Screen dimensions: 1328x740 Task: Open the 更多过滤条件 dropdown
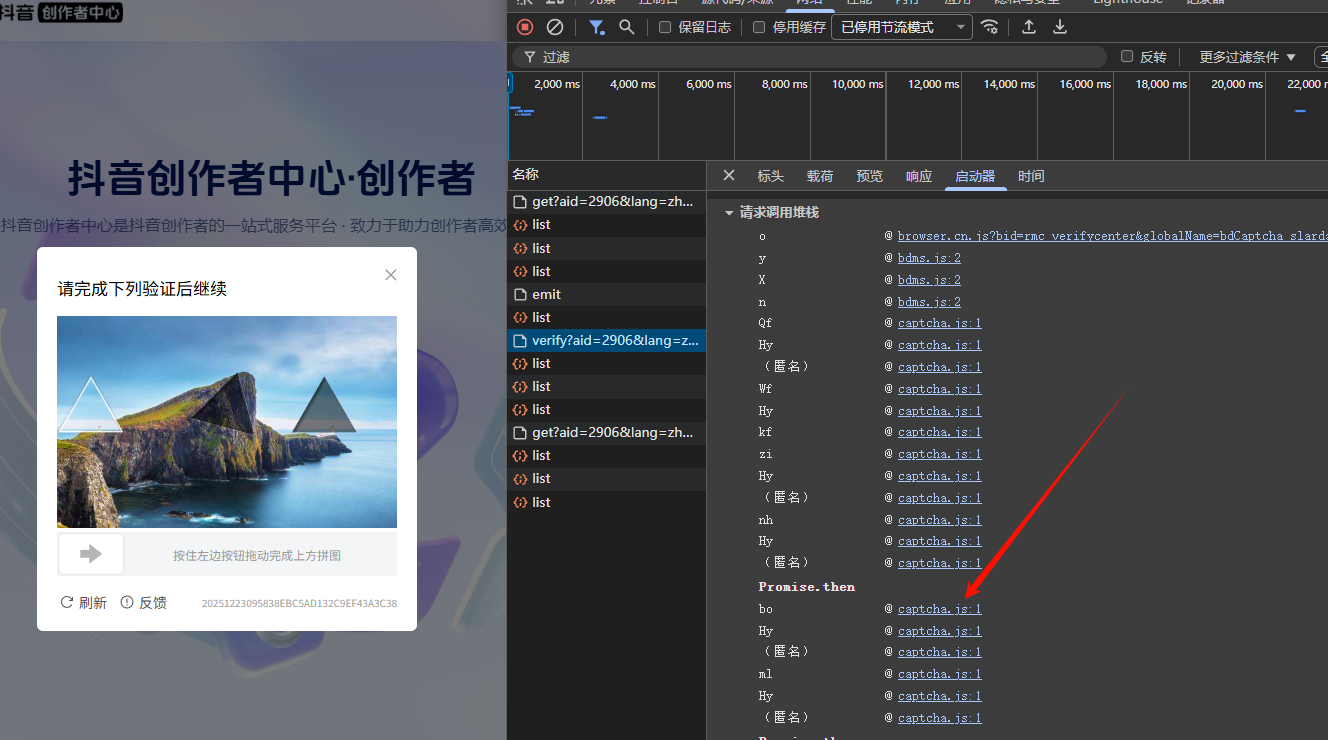1247,57
